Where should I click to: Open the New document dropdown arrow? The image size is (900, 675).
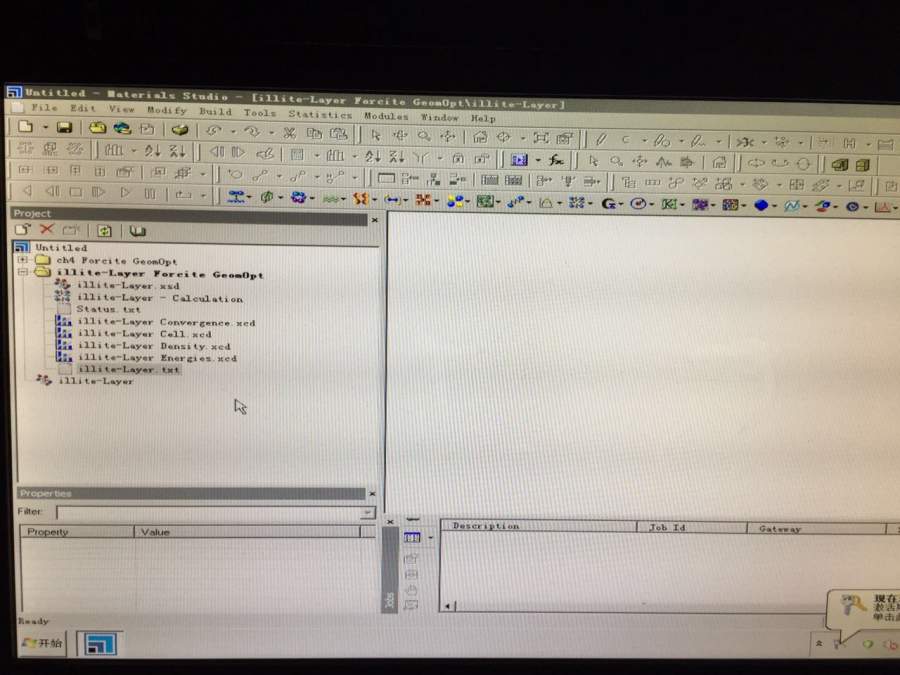pyautogui.click(x=45, y=127)
